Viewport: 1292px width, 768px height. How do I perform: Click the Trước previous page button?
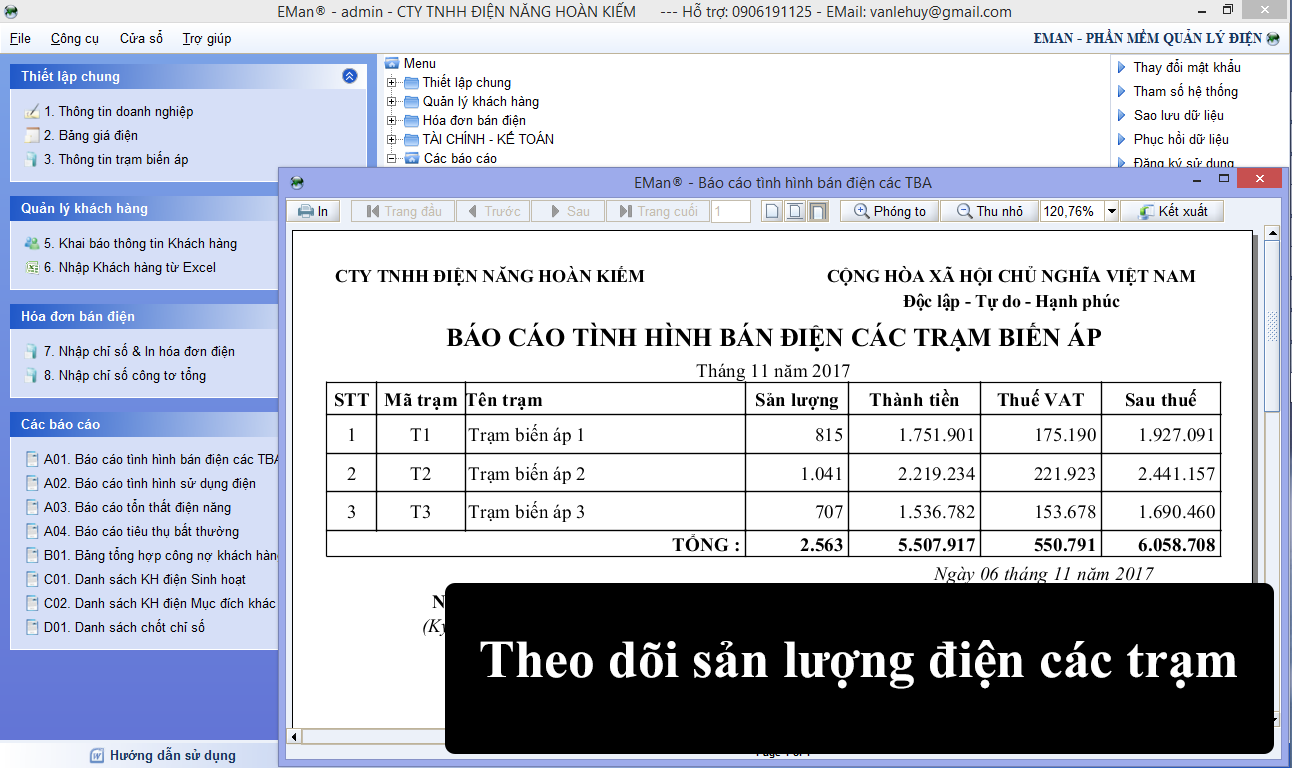tap(492, 211)
